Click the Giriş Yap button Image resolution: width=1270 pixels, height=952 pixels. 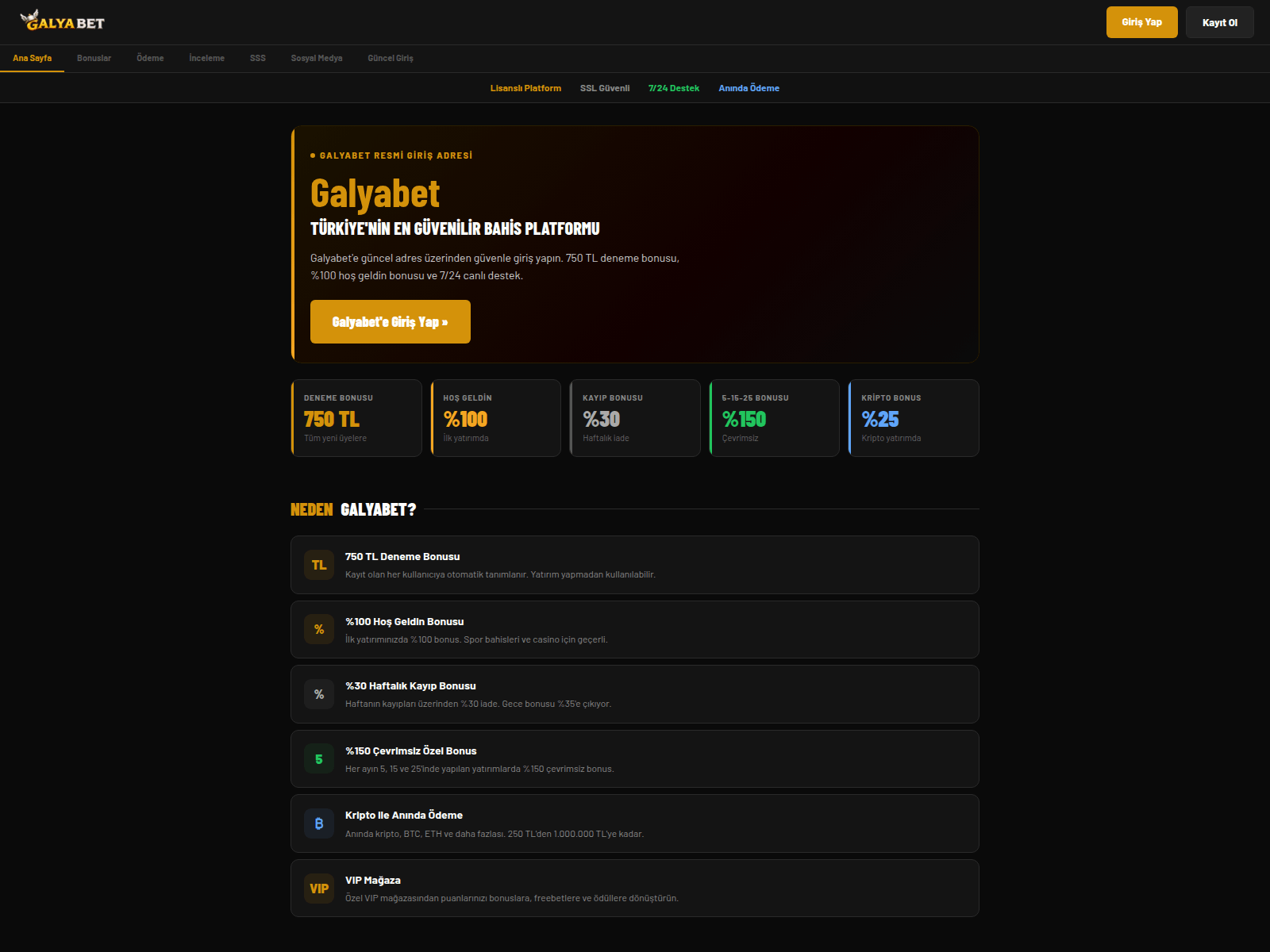tap(1142, 22)
